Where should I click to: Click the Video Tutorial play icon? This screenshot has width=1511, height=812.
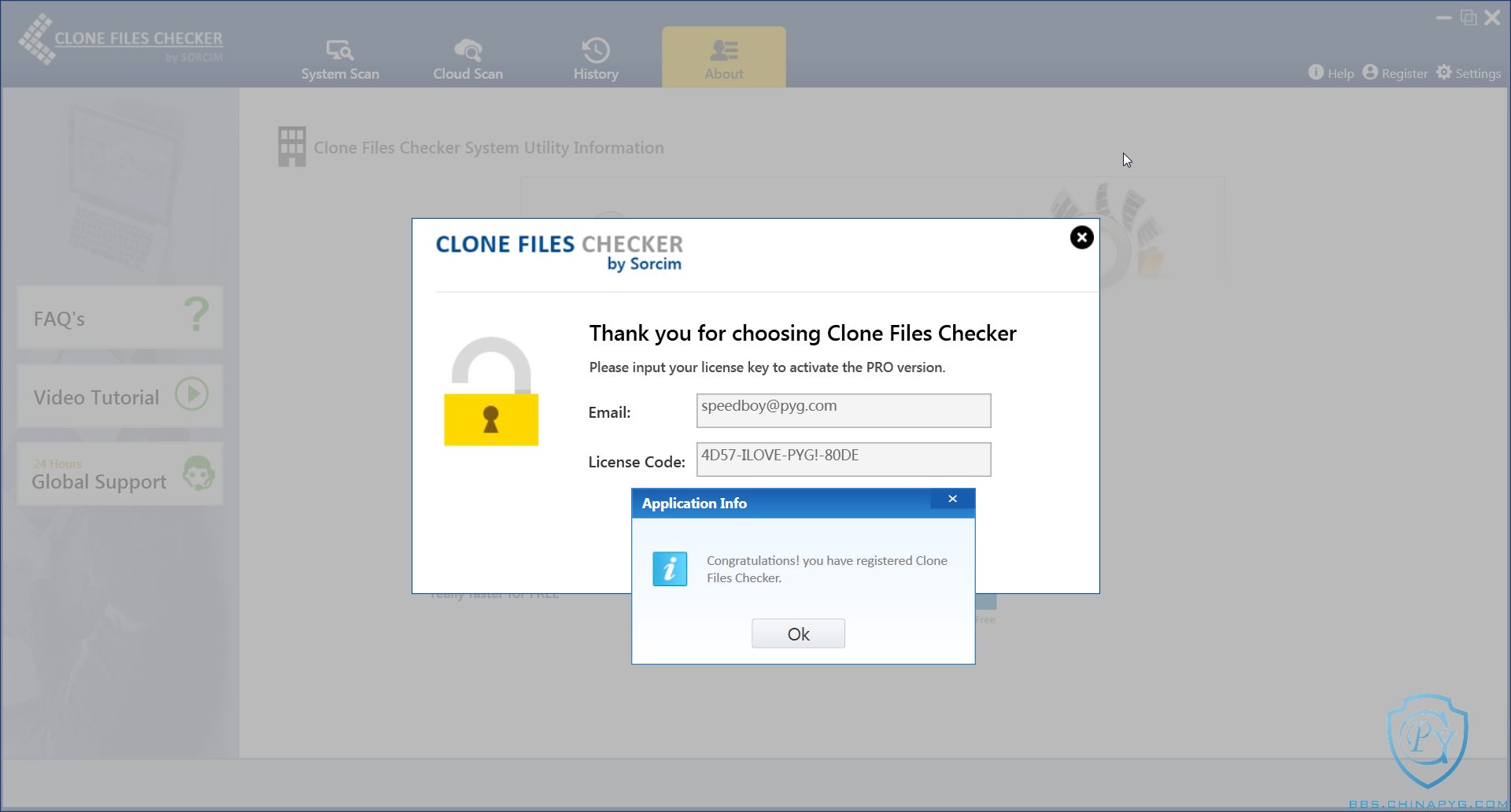coord(192,393)
